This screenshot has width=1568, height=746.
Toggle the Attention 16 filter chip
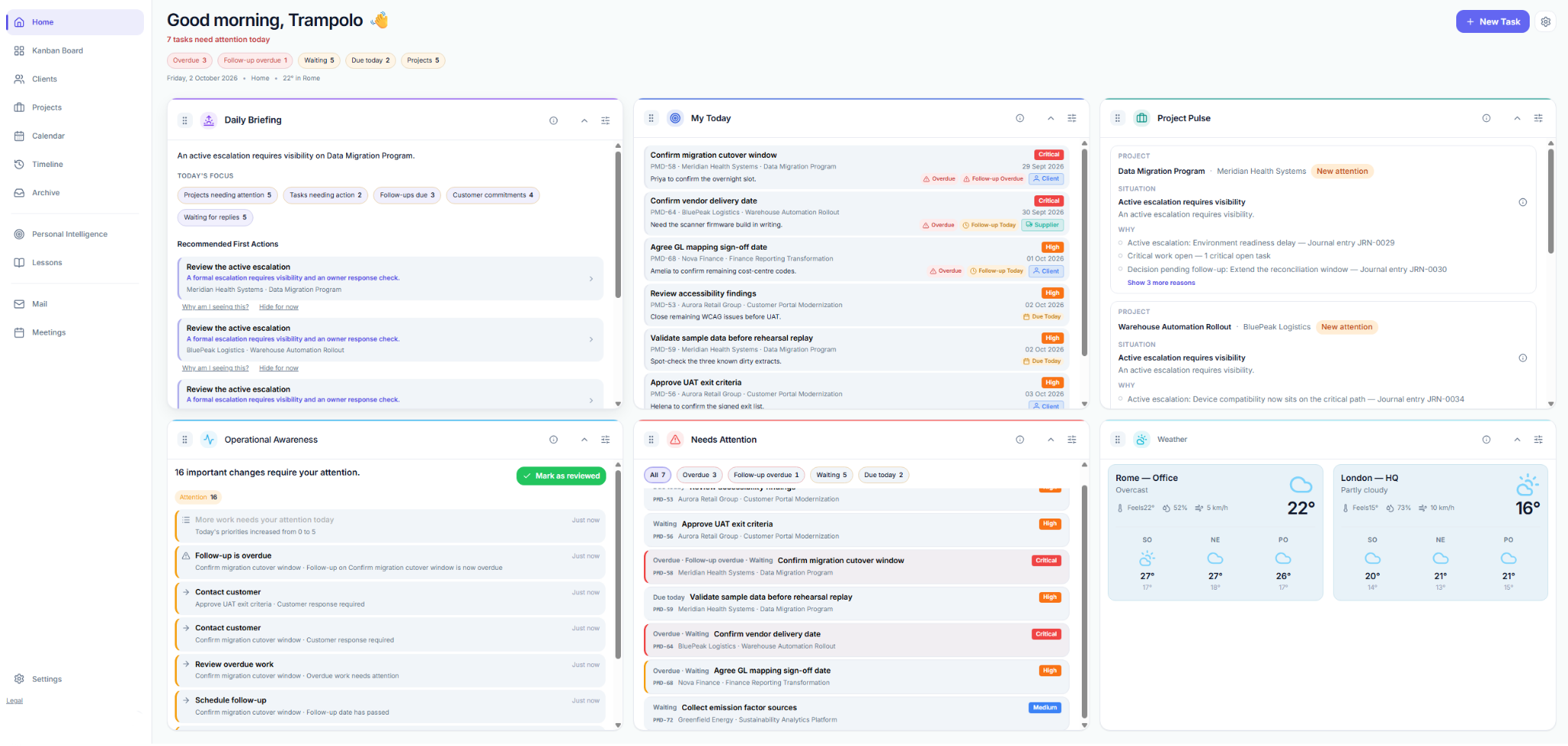point(198,498)
